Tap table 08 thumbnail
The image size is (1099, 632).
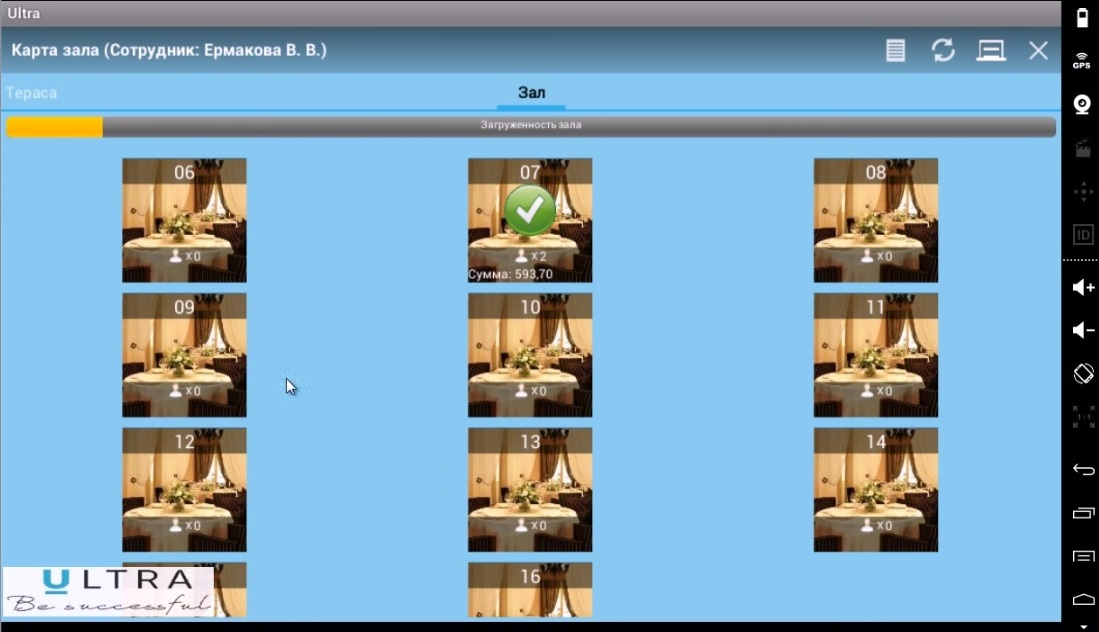[x=875, y=220]
